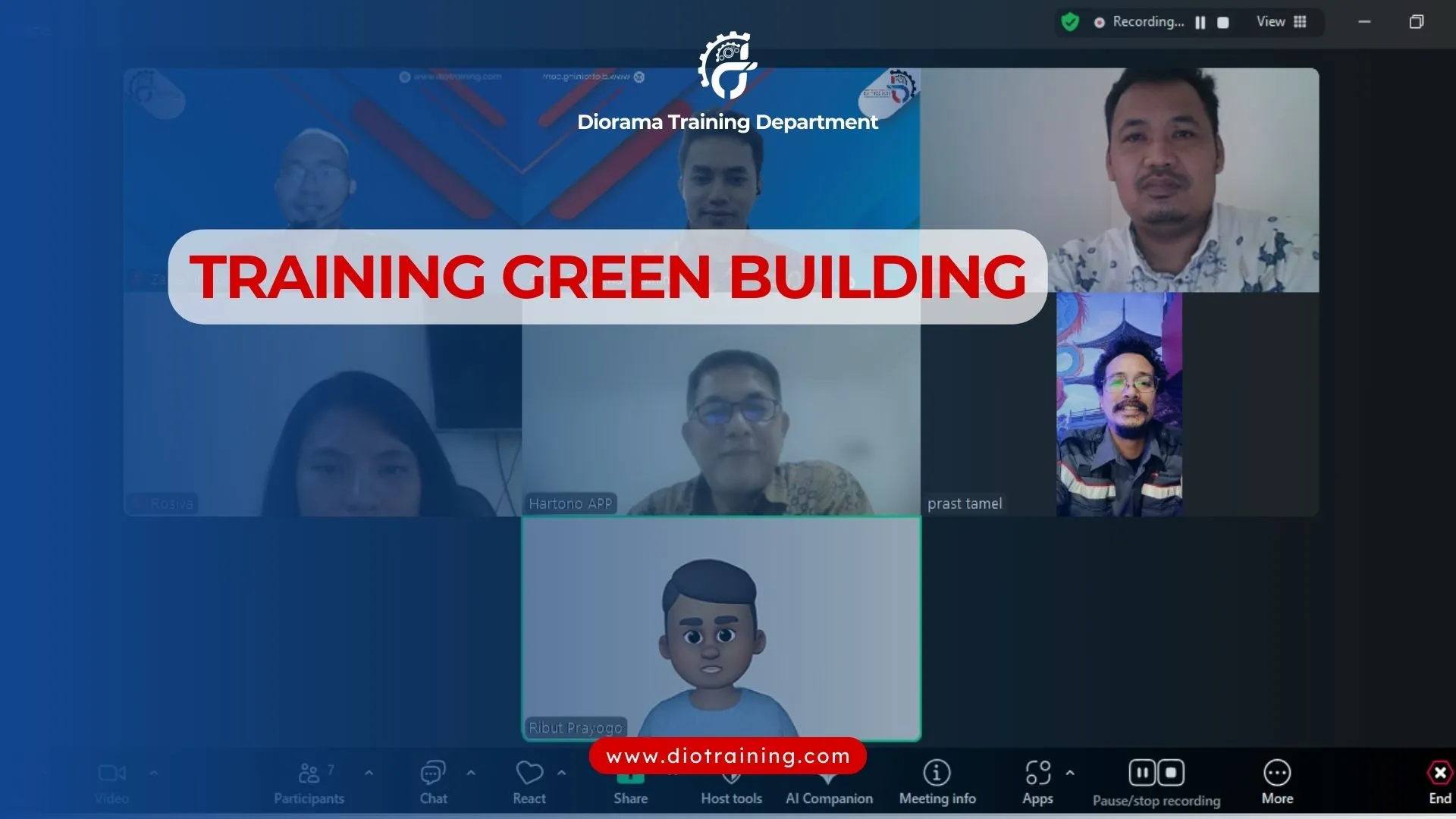The width and height of the screenshot is (1456, 819).
Task: Open Meeting info
Action: click(937, 773)
